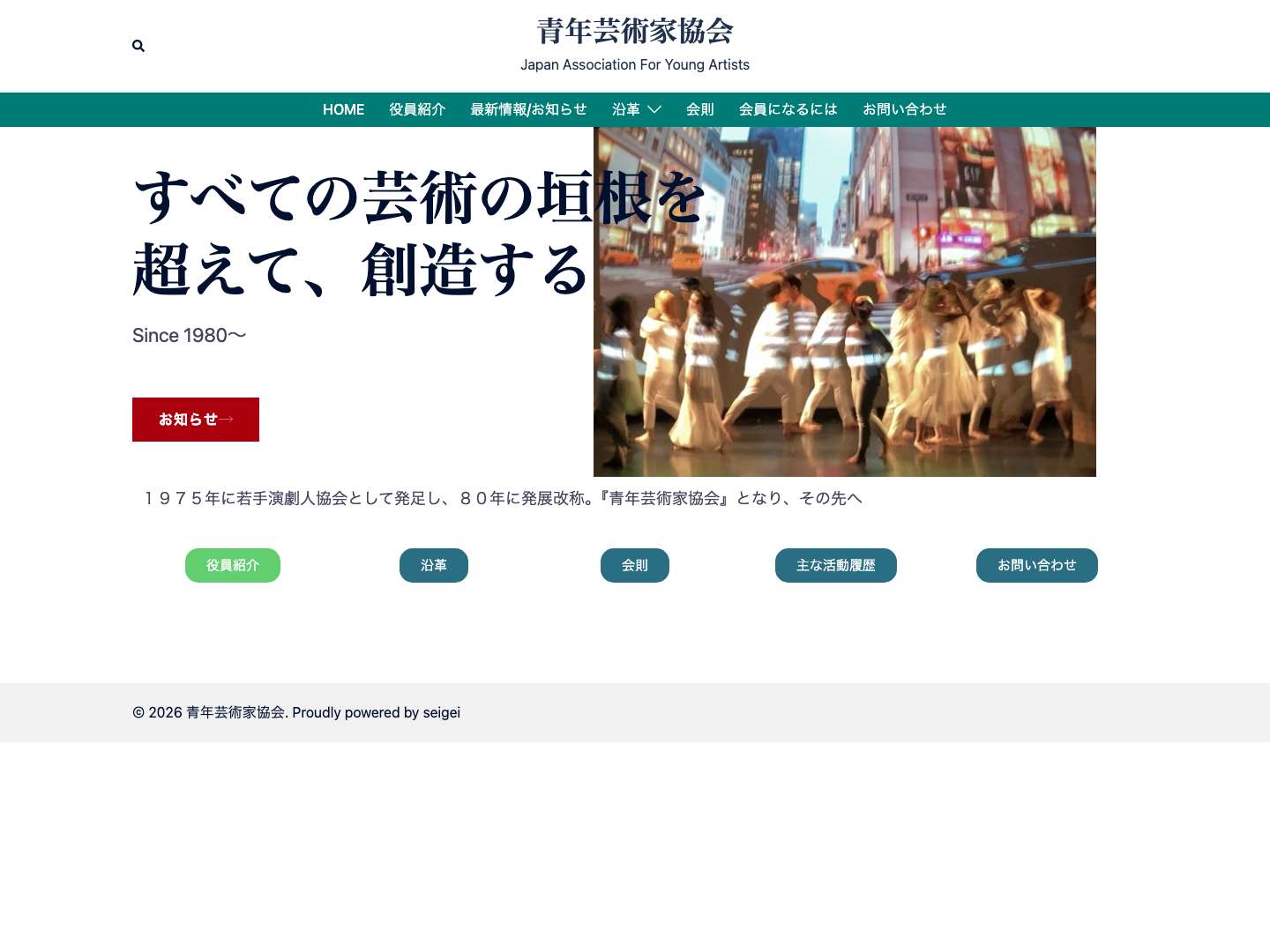This screenshot has height=952, width=1270.
Task: Click the arrow icon inside お知らせ button
Action: pos(227,419)
